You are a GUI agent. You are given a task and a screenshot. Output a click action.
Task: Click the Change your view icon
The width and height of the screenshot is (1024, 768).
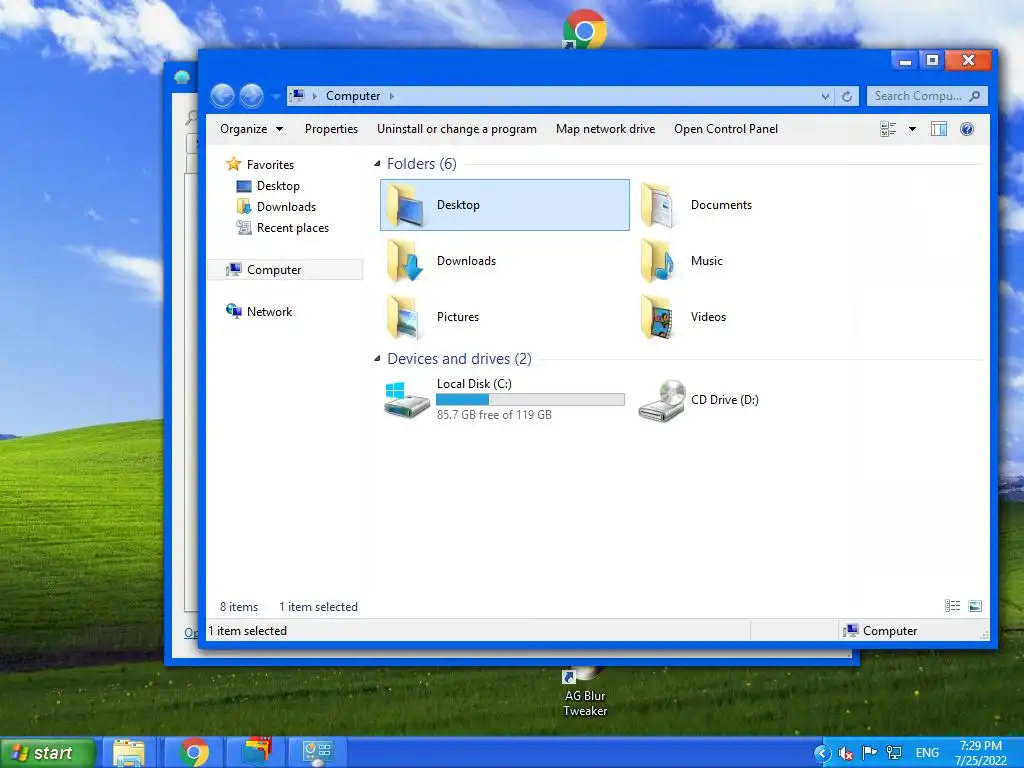pos(888,129)
